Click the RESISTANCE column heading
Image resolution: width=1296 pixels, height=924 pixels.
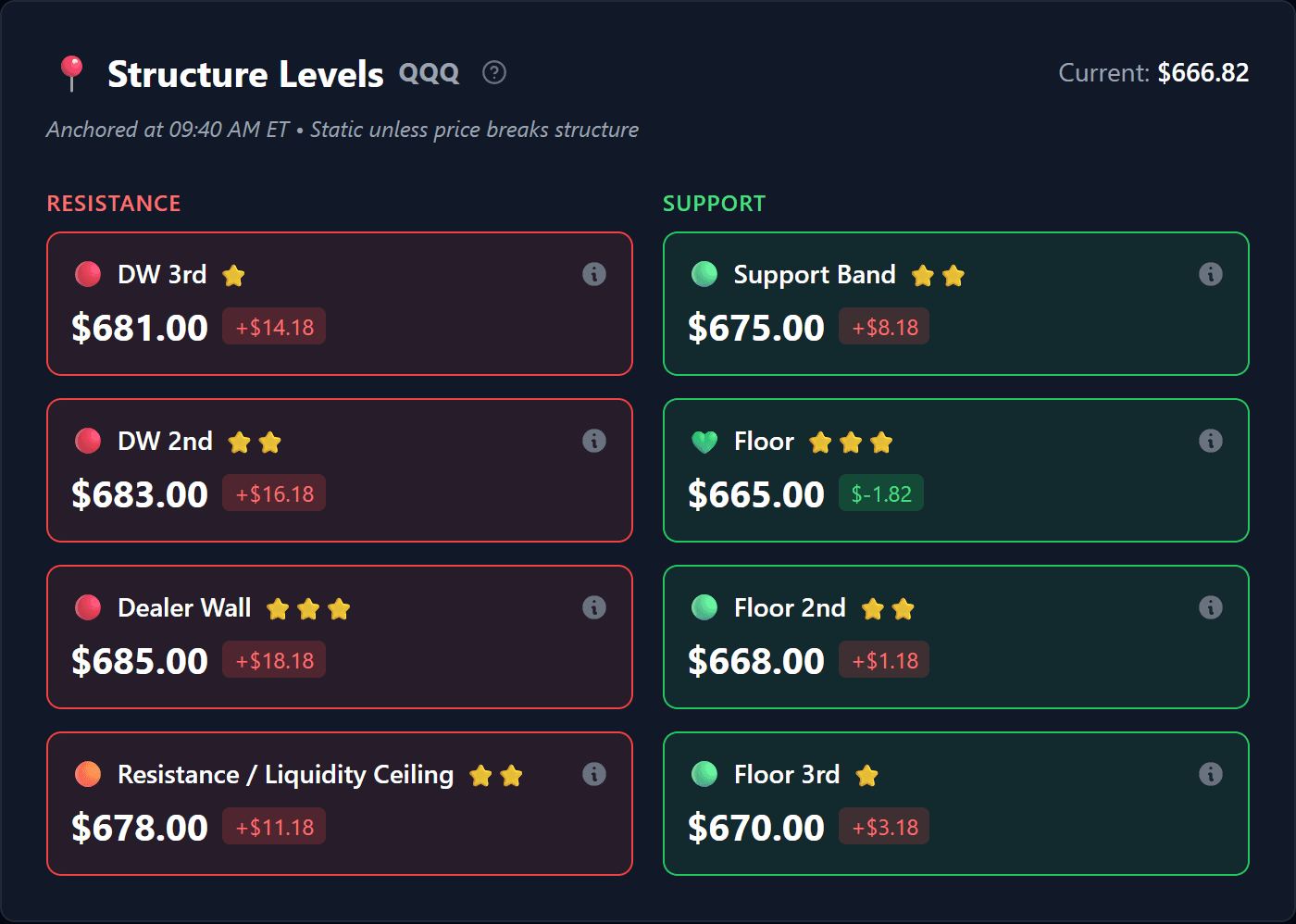[114, 204]
